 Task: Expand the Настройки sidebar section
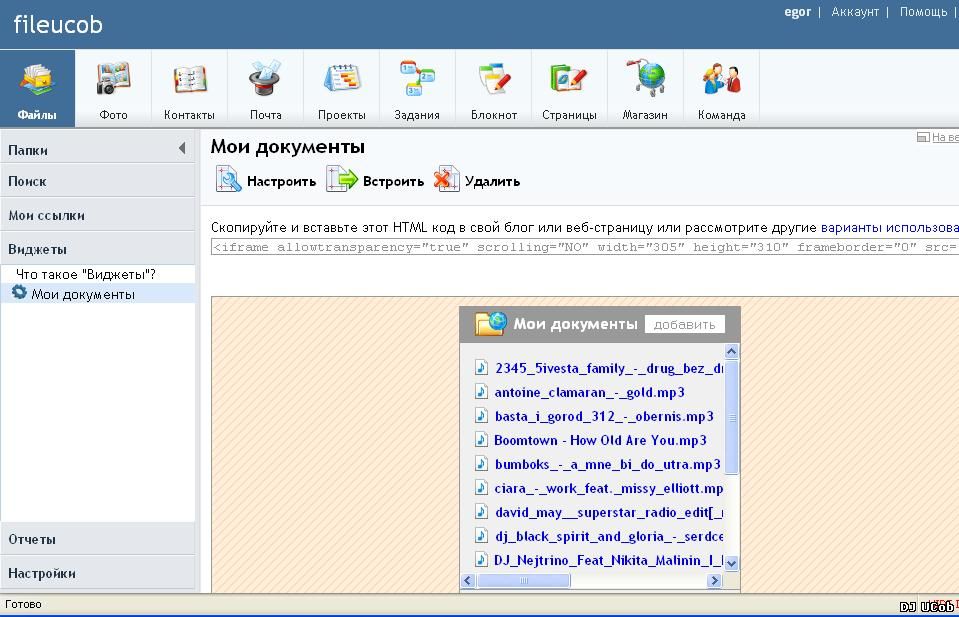(x=42, y=573)
